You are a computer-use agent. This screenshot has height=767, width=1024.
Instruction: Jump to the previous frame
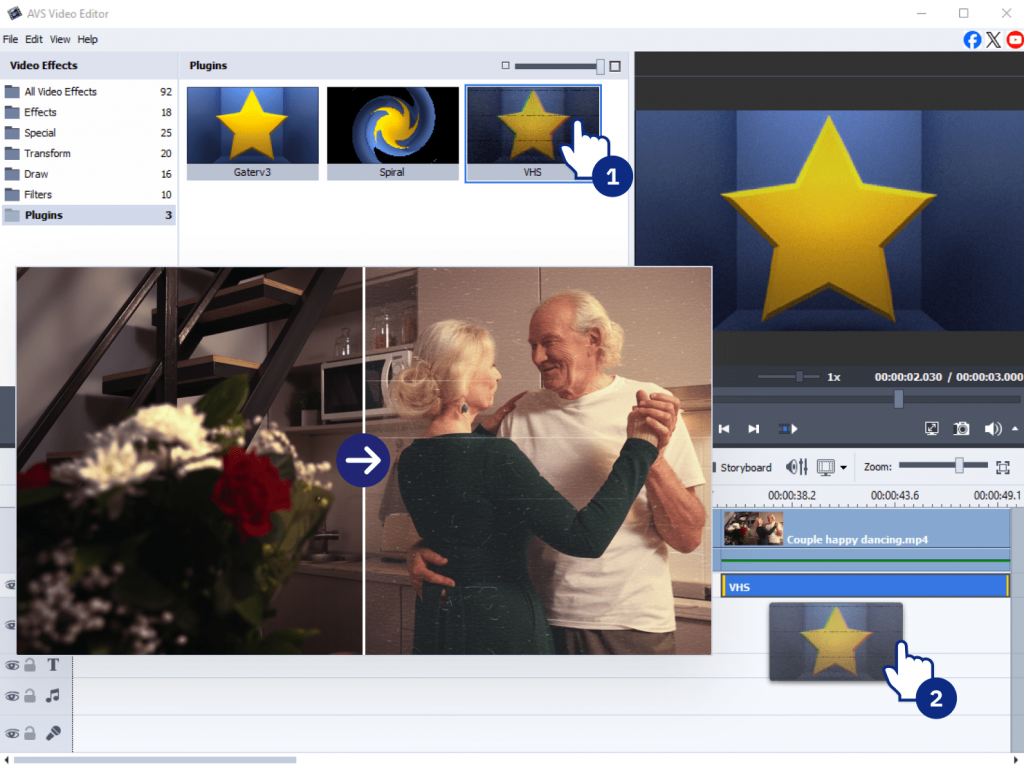pos(724,429)
